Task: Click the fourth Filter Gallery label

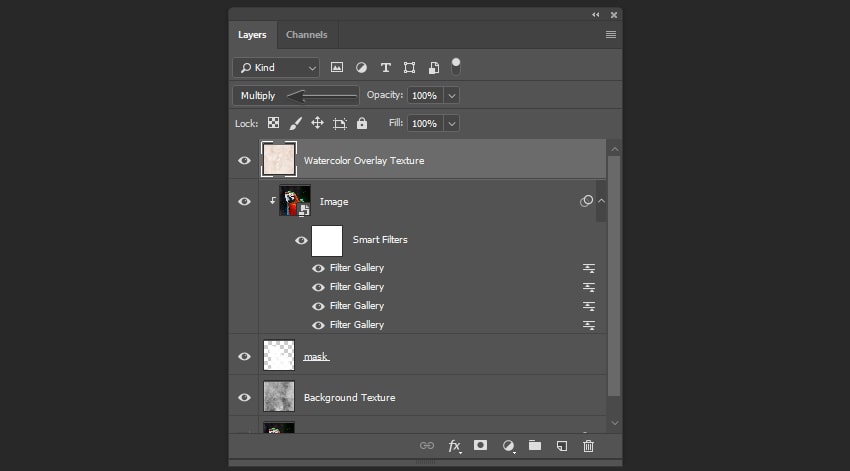Action: (x=357, y=325)
